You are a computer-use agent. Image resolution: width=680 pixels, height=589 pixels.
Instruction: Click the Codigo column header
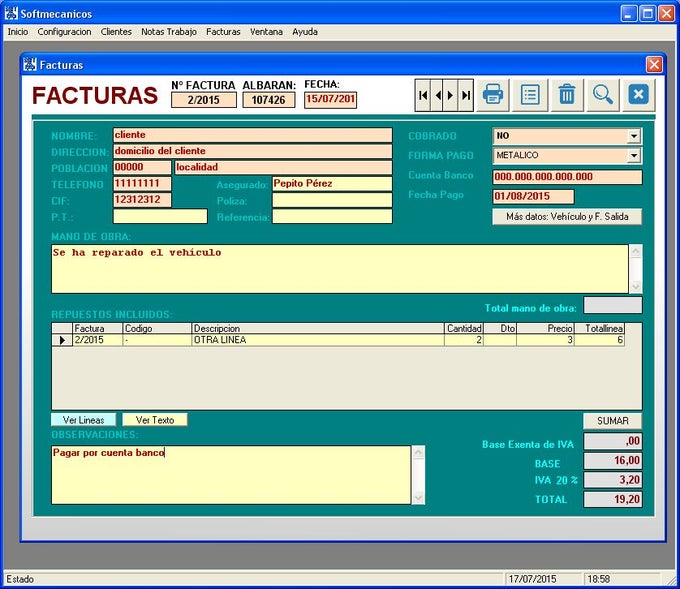click(x=157, y=328)
